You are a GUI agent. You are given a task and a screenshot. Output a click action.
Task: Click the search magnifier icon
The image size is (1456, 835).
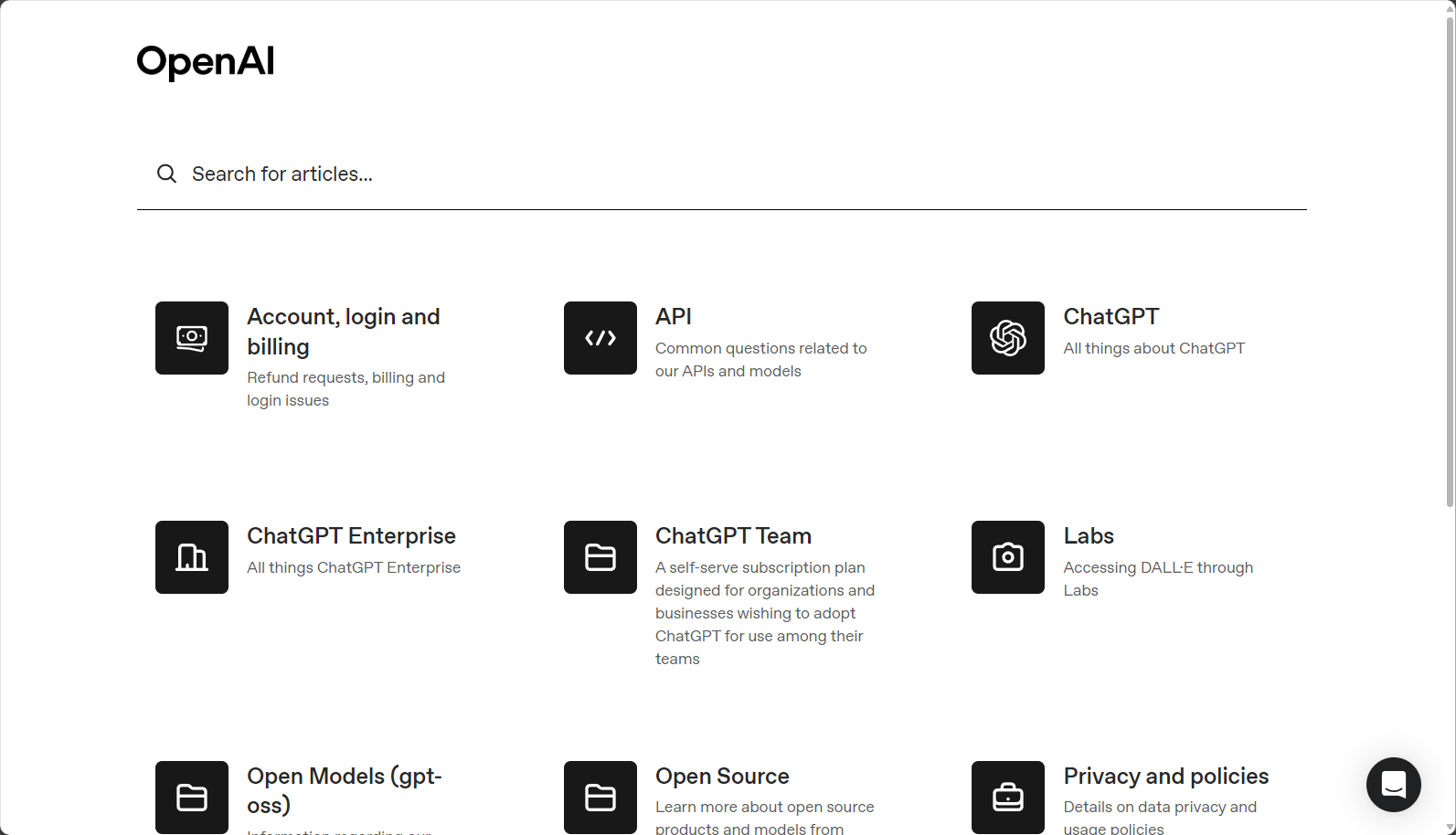tap(166, 174)
